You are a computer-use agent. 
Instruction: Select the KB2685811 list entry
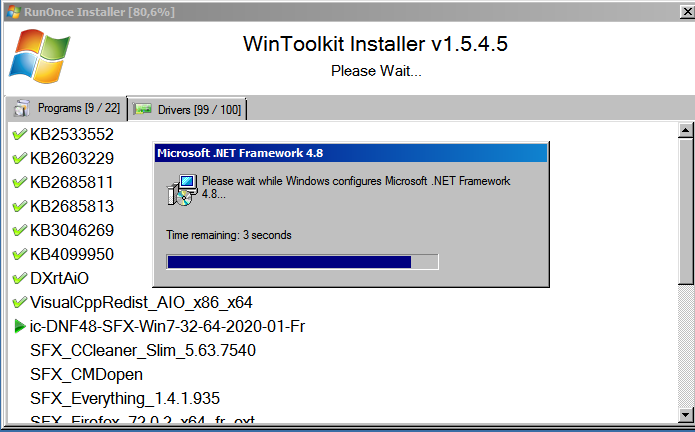(x=72, y=182)
